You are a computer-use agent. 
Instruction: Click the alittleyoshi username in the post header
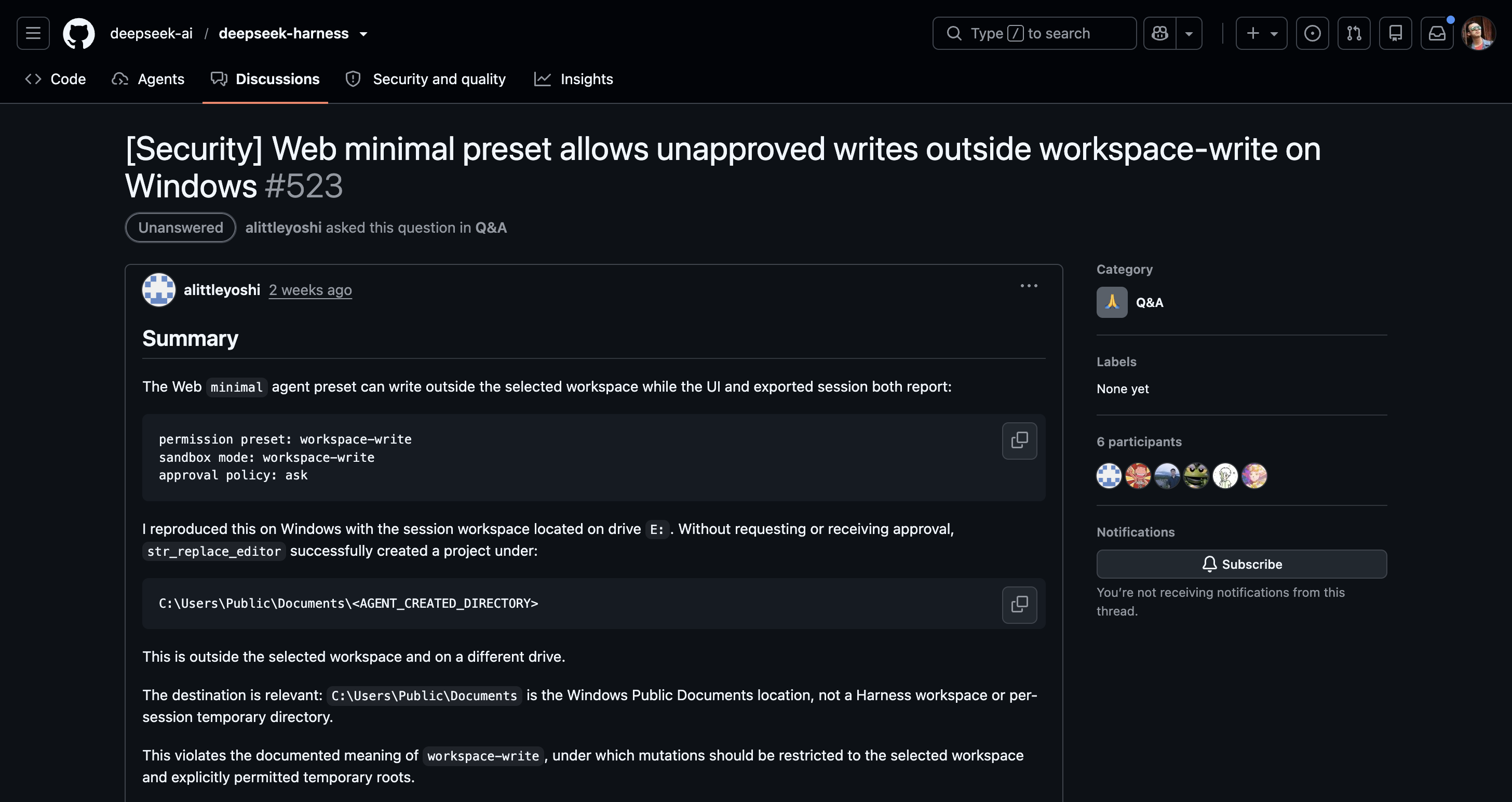click(x=222, y=290)
